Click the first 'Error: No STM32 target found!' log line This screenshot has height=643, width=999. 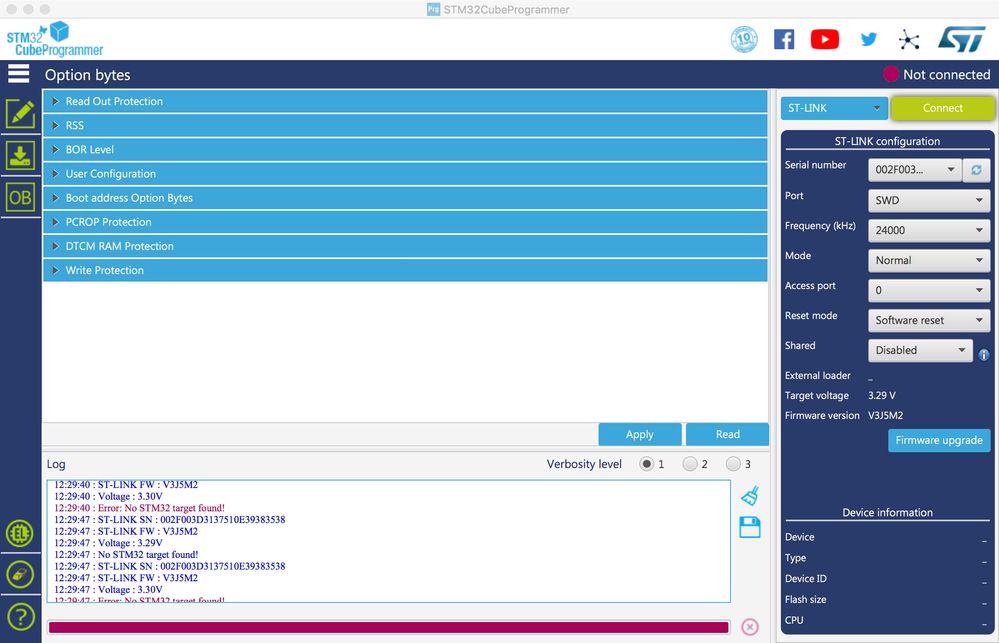coord(140,508)
